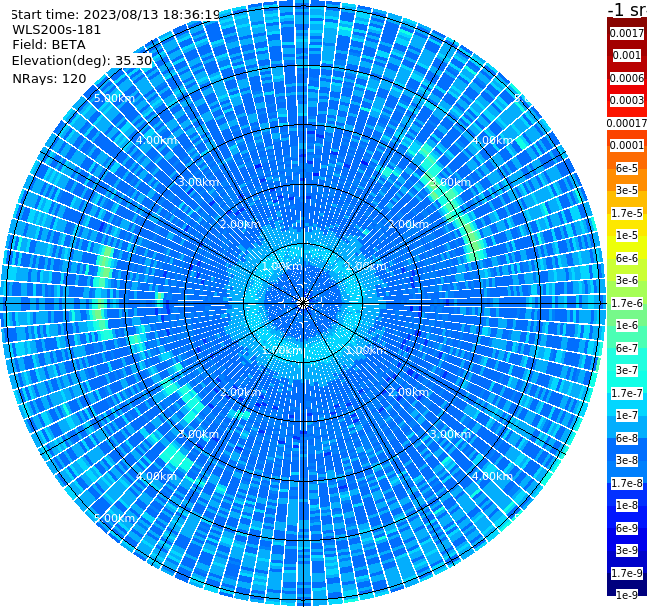Image resolution: width=647 pixels, height=607 pixels.
Task: Click the 1.7e-7 colorbar label
Action: 627,393
